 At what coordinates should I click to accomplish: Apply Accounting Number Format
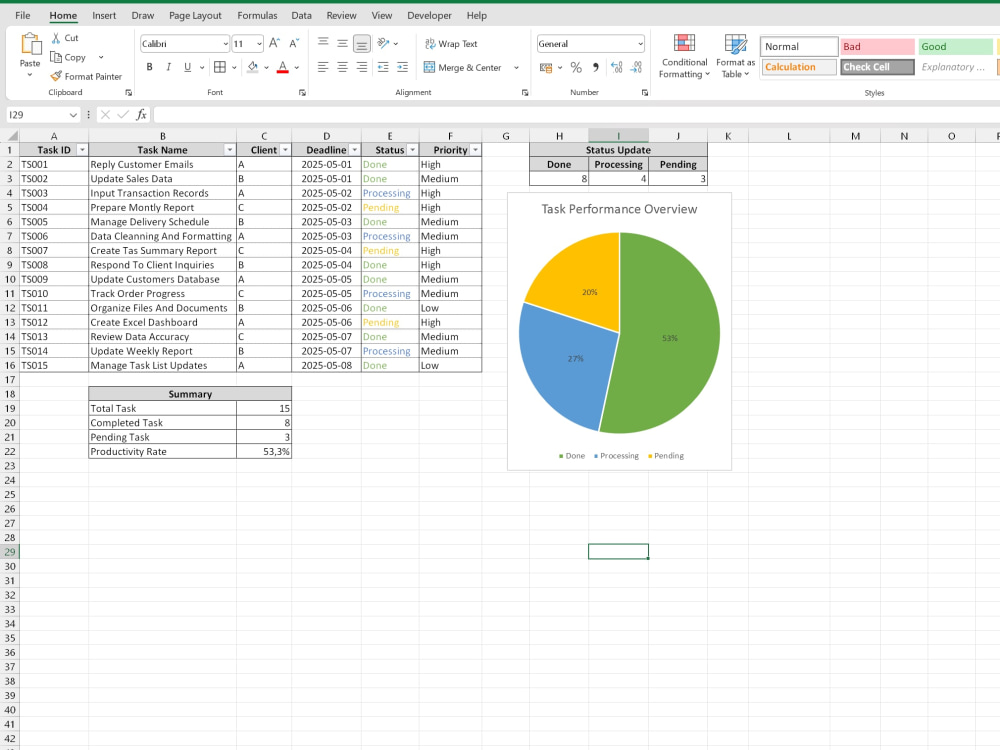point(546,68)
